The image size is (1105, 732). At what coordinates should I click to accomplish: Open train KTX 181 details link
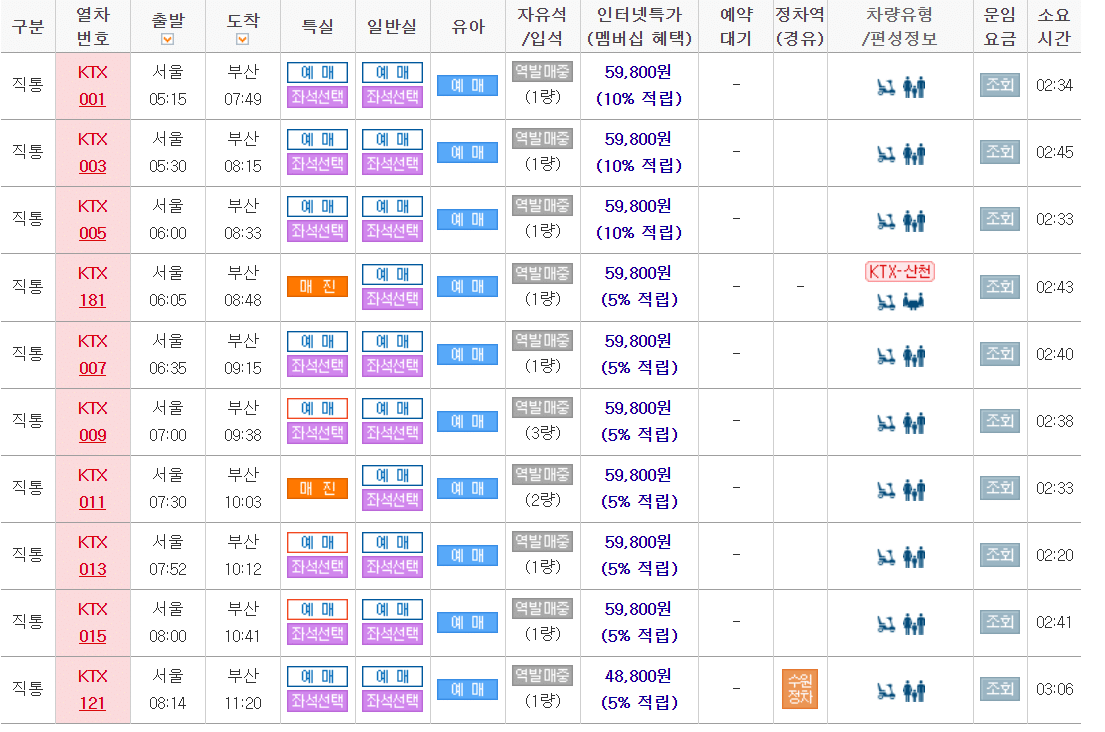coord(92,301)
